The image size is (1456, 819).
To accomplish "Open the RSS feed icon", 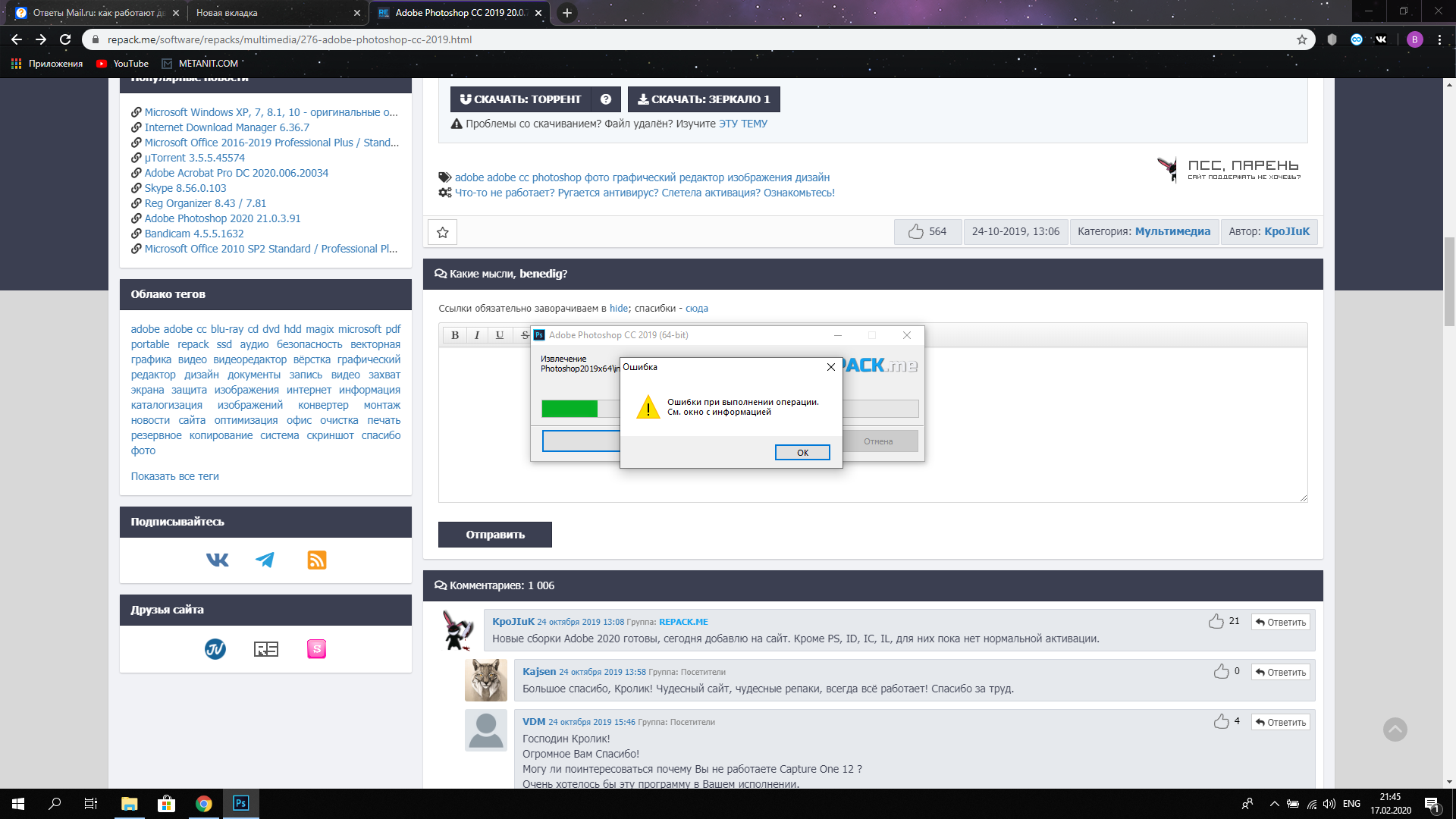I will pos(317,560).
